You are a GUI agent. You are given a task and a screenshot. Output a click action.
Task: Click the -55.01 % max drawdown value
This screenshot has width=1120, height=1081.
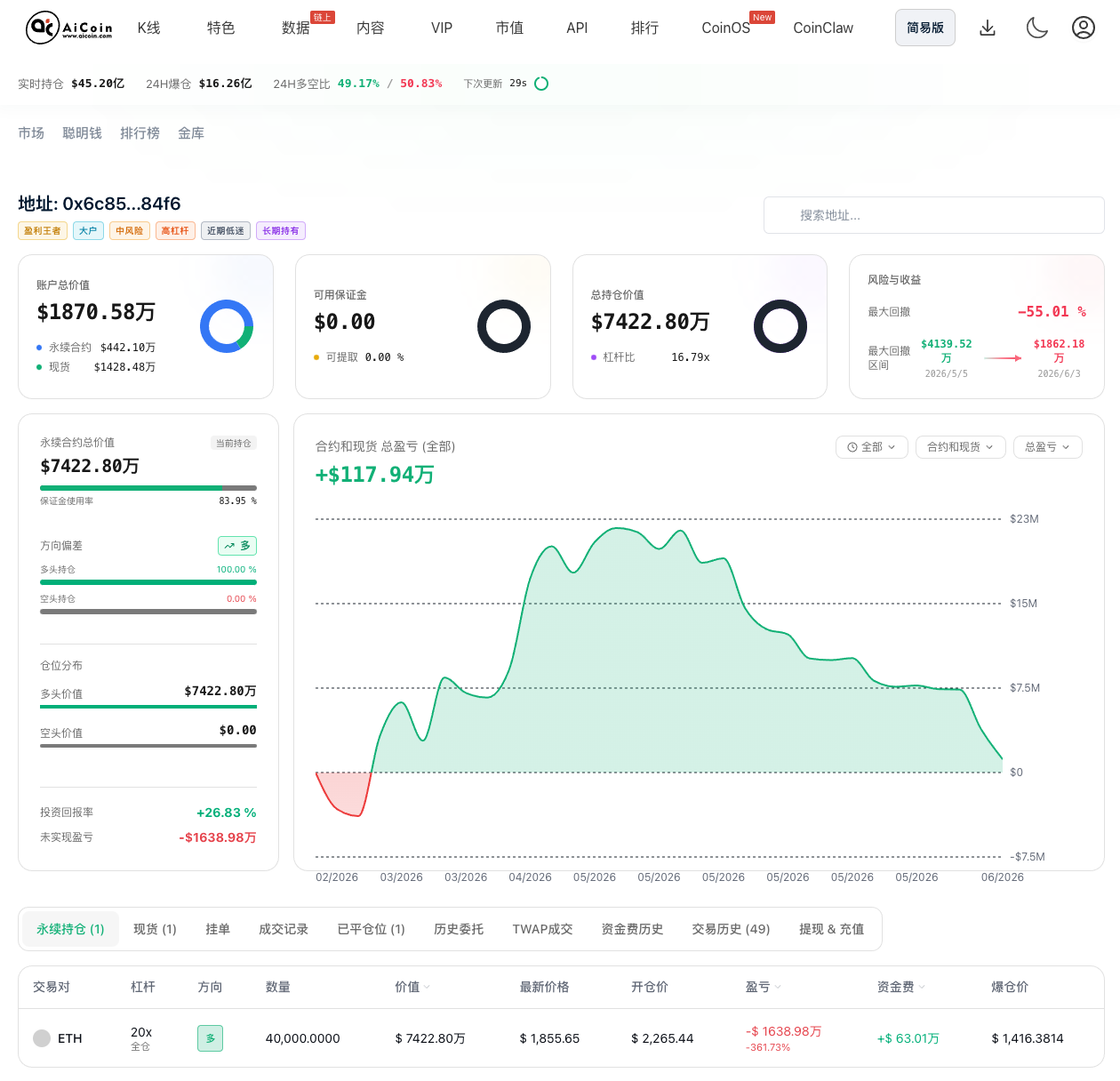(1052, 312)
